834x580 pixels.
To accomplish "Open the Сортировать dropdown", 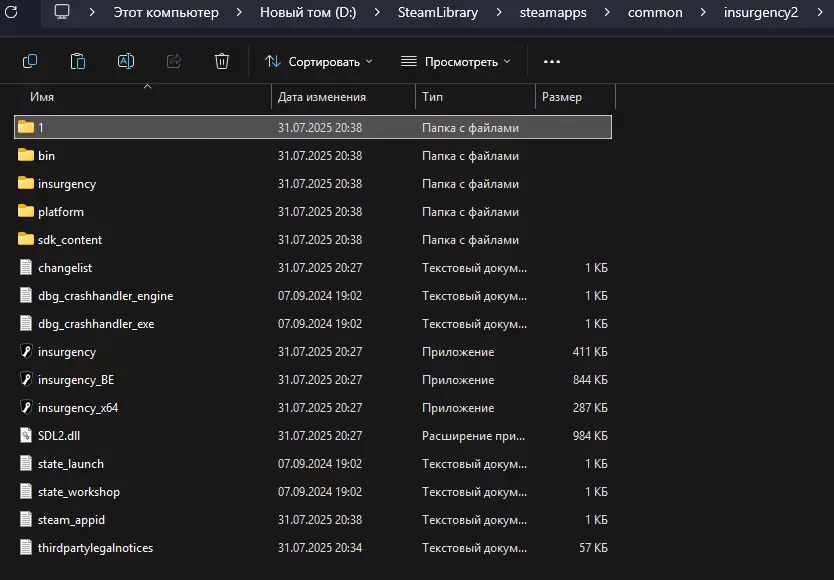I will pyautogui.click(x=319, y=62).
